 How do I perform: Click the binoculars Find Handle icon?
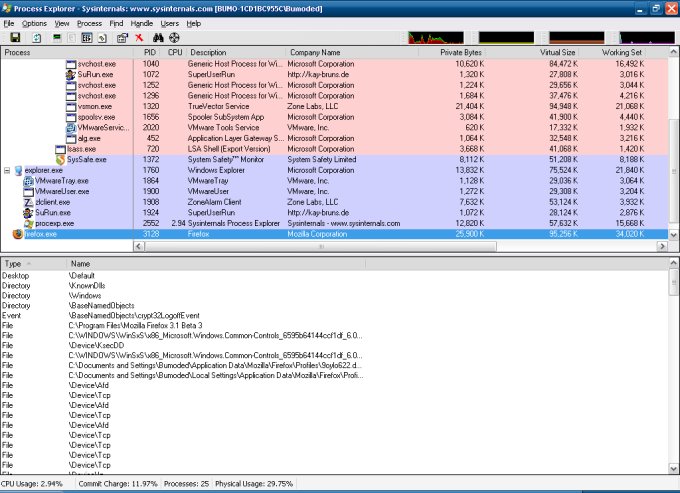(x=158, y=37)
